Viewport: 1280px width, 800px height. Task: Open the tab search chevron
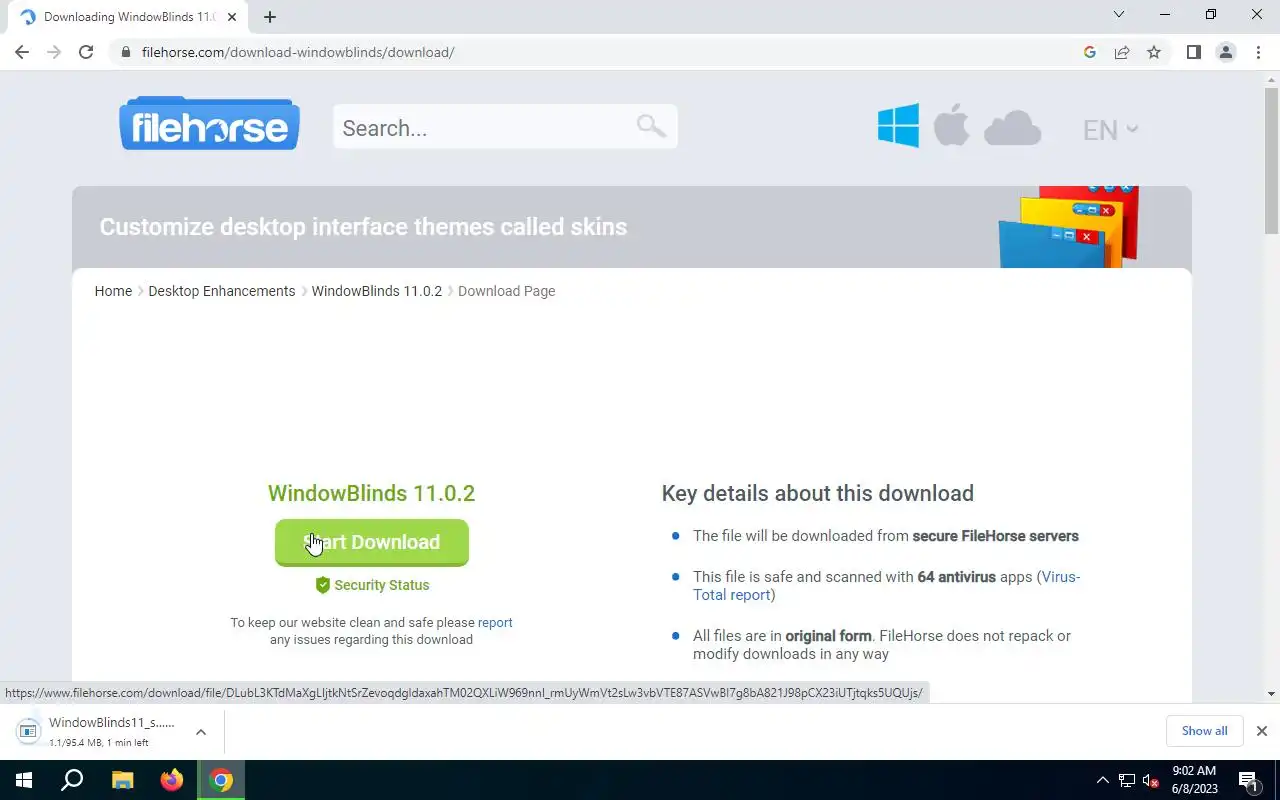coord(1119,15)
